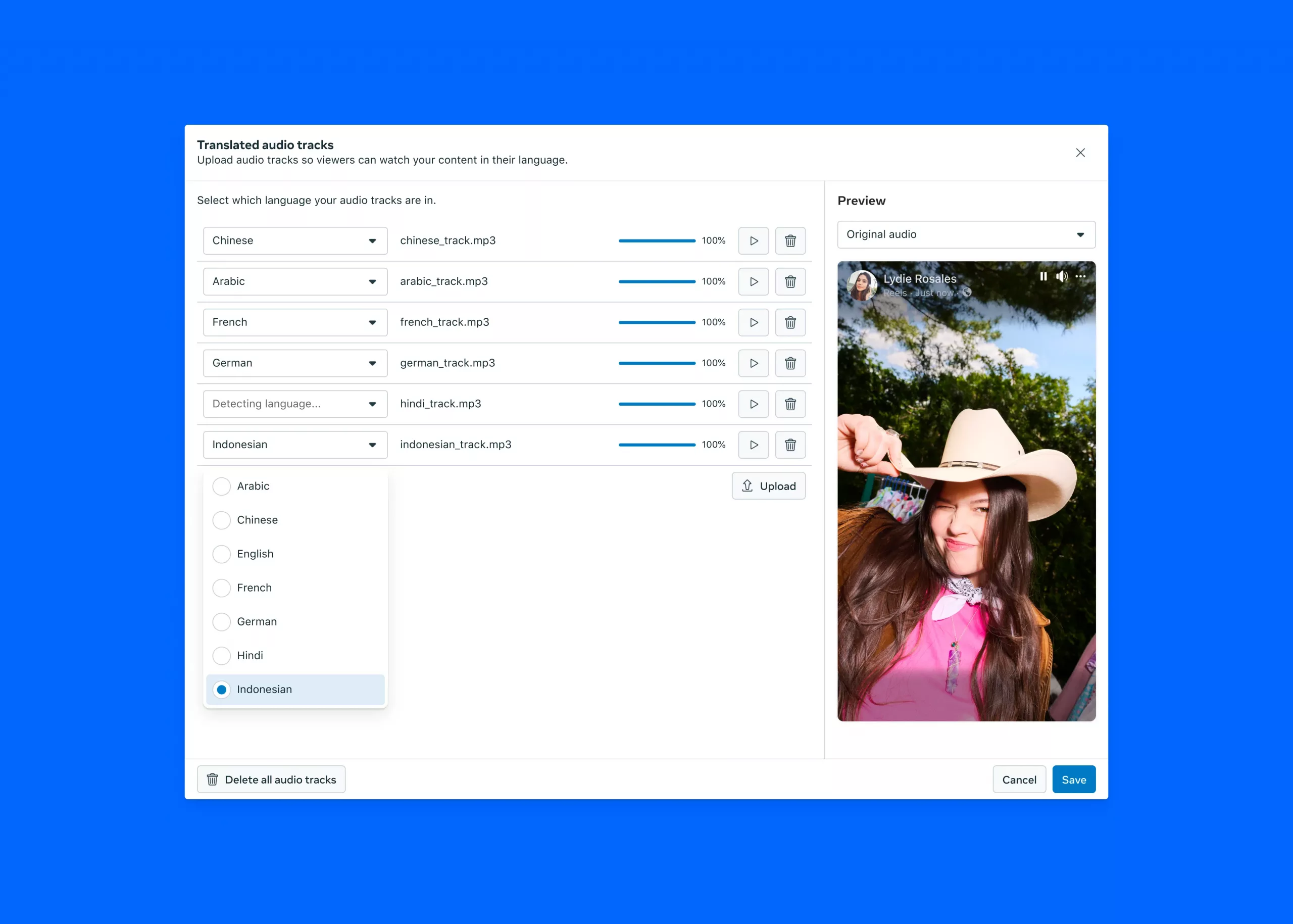Select the Arabic radio option
The height and width of the screenshot is (924, 1293).
pos(221,486)
